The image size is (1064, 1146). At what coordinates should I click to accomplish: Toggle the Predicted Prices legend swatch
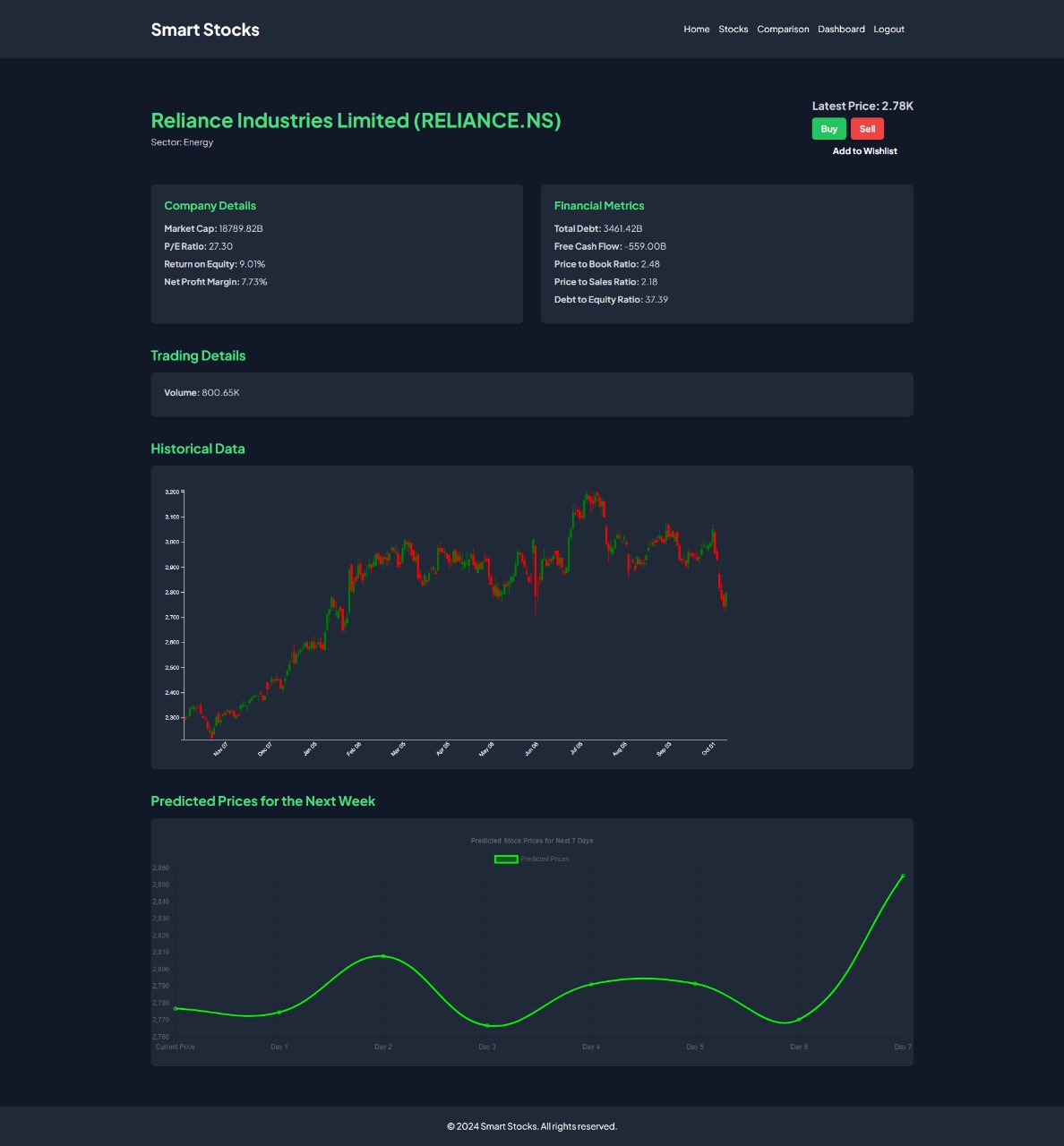point(506,859)
